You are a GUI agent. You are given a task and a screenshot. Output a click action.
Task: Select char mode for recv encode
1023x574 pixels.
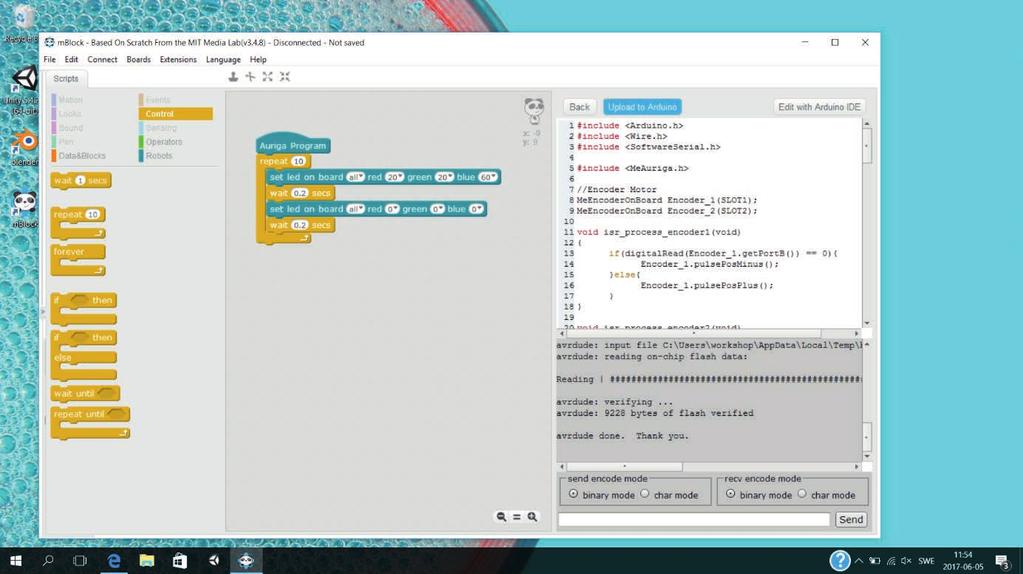coord(802,494)
